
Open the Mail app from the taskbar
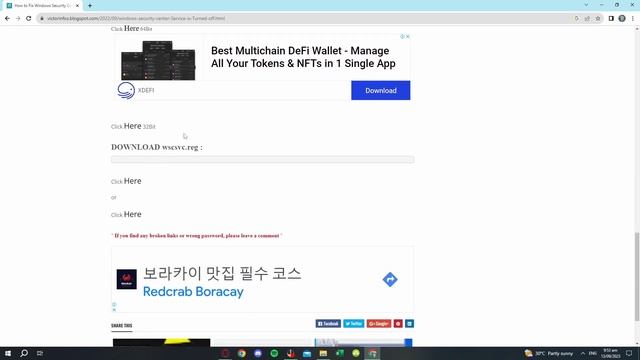click(x=307, y=353)
